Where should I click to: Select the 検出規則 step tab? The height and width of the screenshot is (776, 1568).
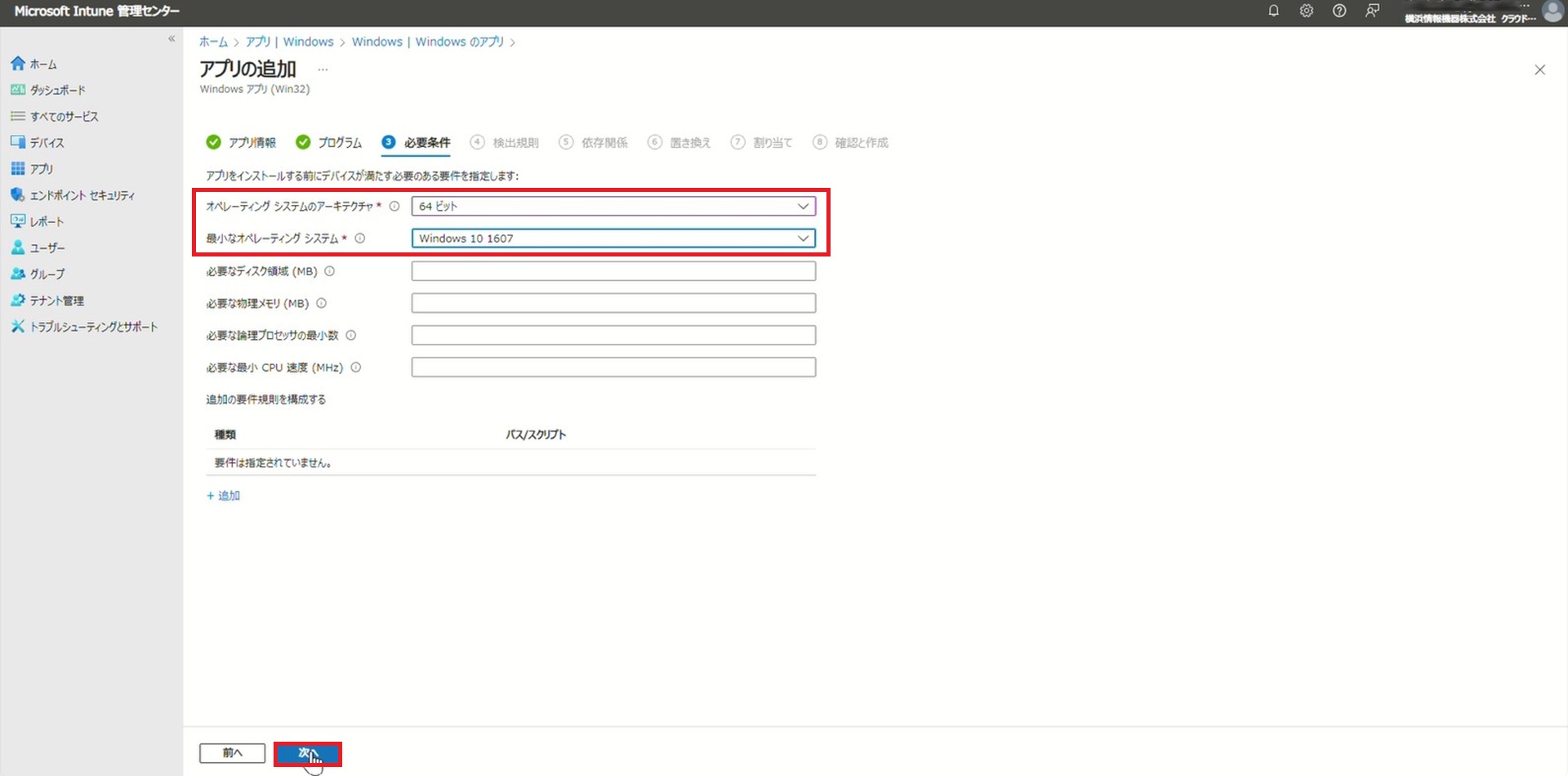pos(504,142)
